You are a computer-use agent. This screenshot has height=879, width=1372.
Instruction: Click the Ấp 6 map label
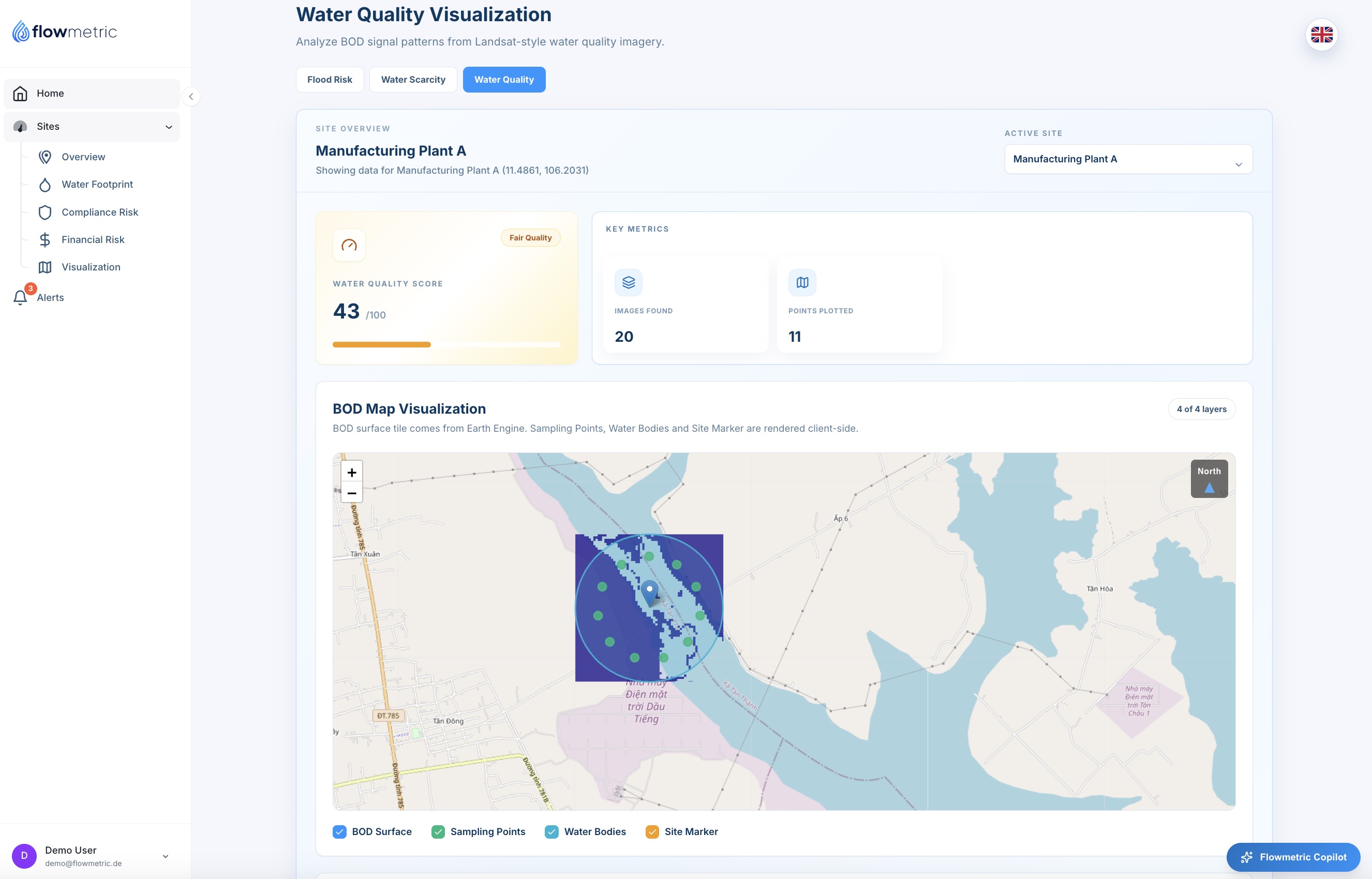click(841, 518)
